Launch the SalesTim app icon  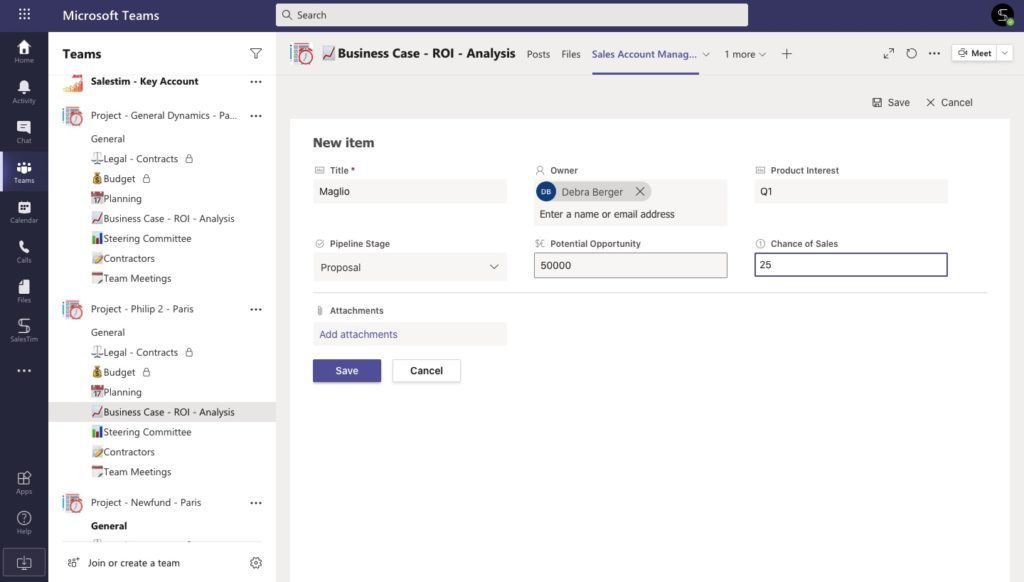pos(24,330)
